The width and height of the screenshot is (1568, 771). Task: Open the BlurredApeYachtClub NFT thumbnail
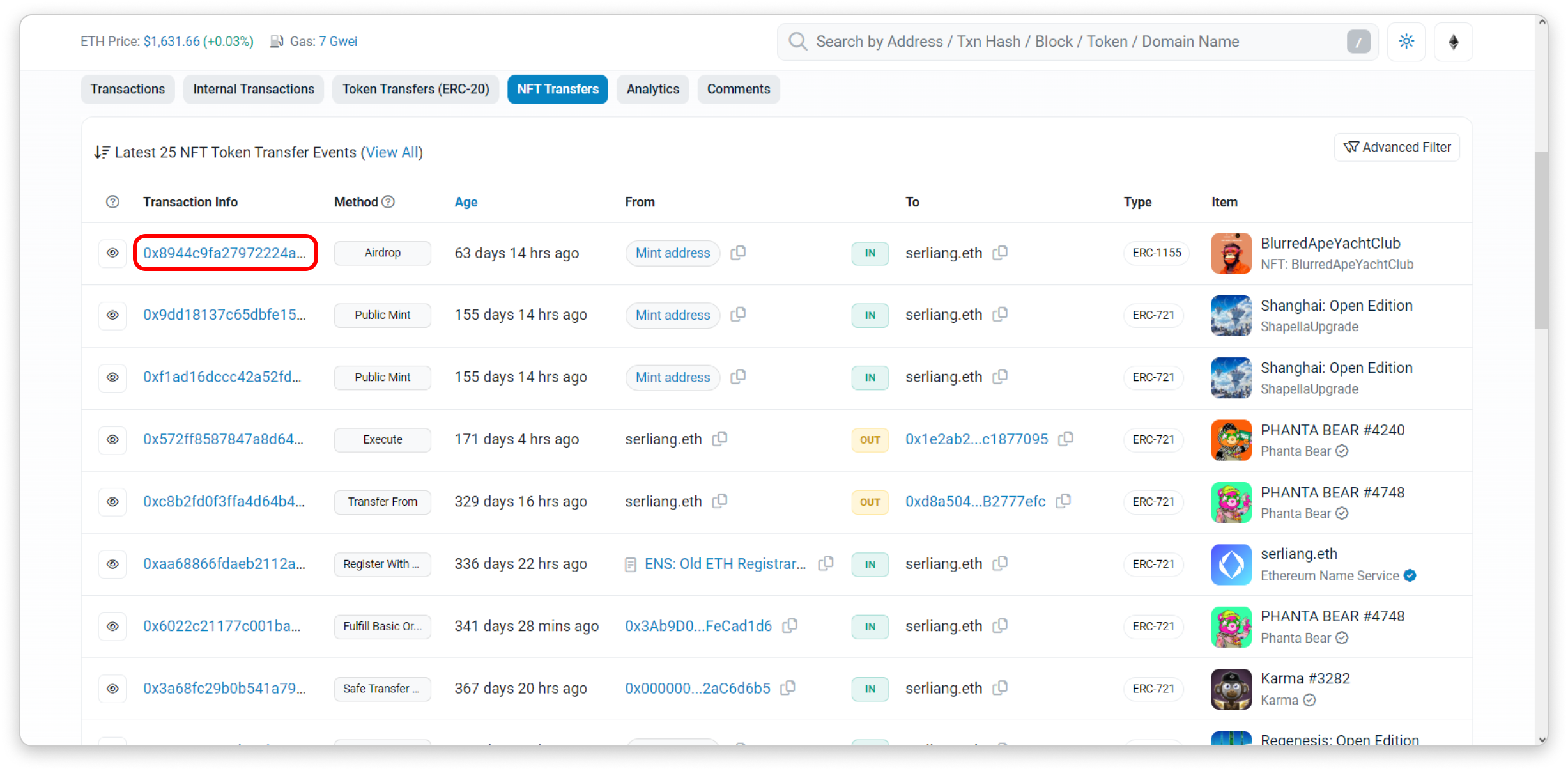(1231, 253)
